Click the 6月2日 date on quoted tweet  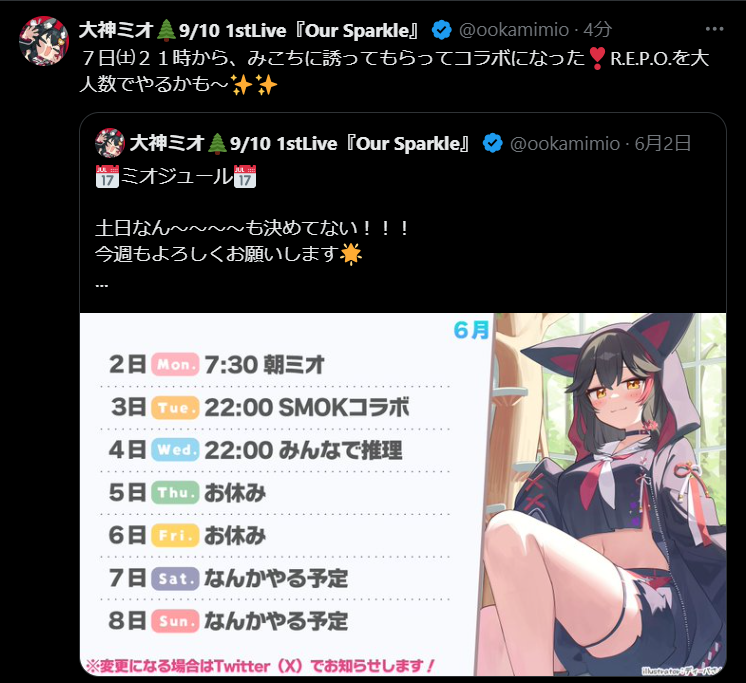663,143
